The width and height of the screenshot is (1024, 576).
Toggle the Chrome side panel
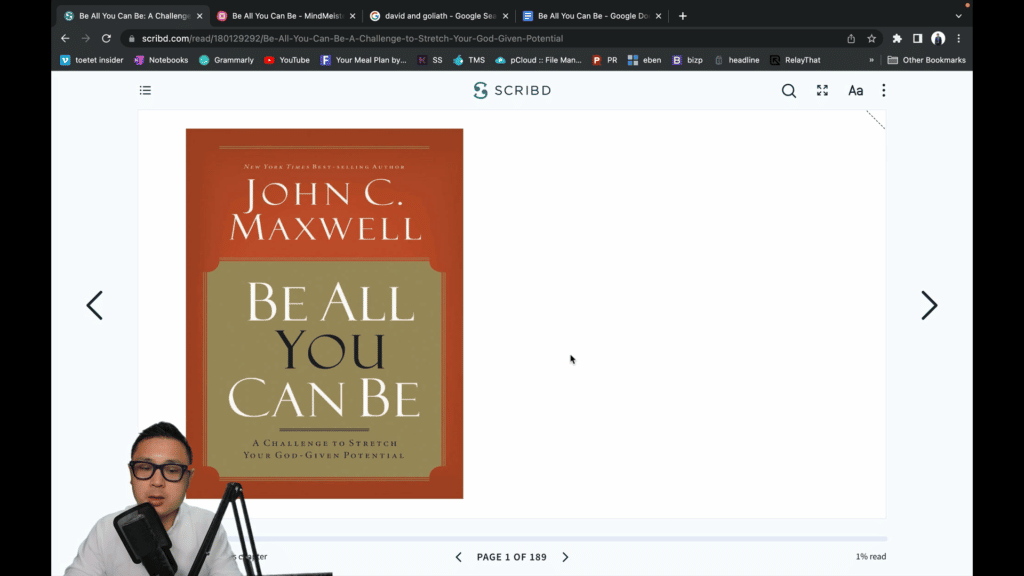[918, 39]
